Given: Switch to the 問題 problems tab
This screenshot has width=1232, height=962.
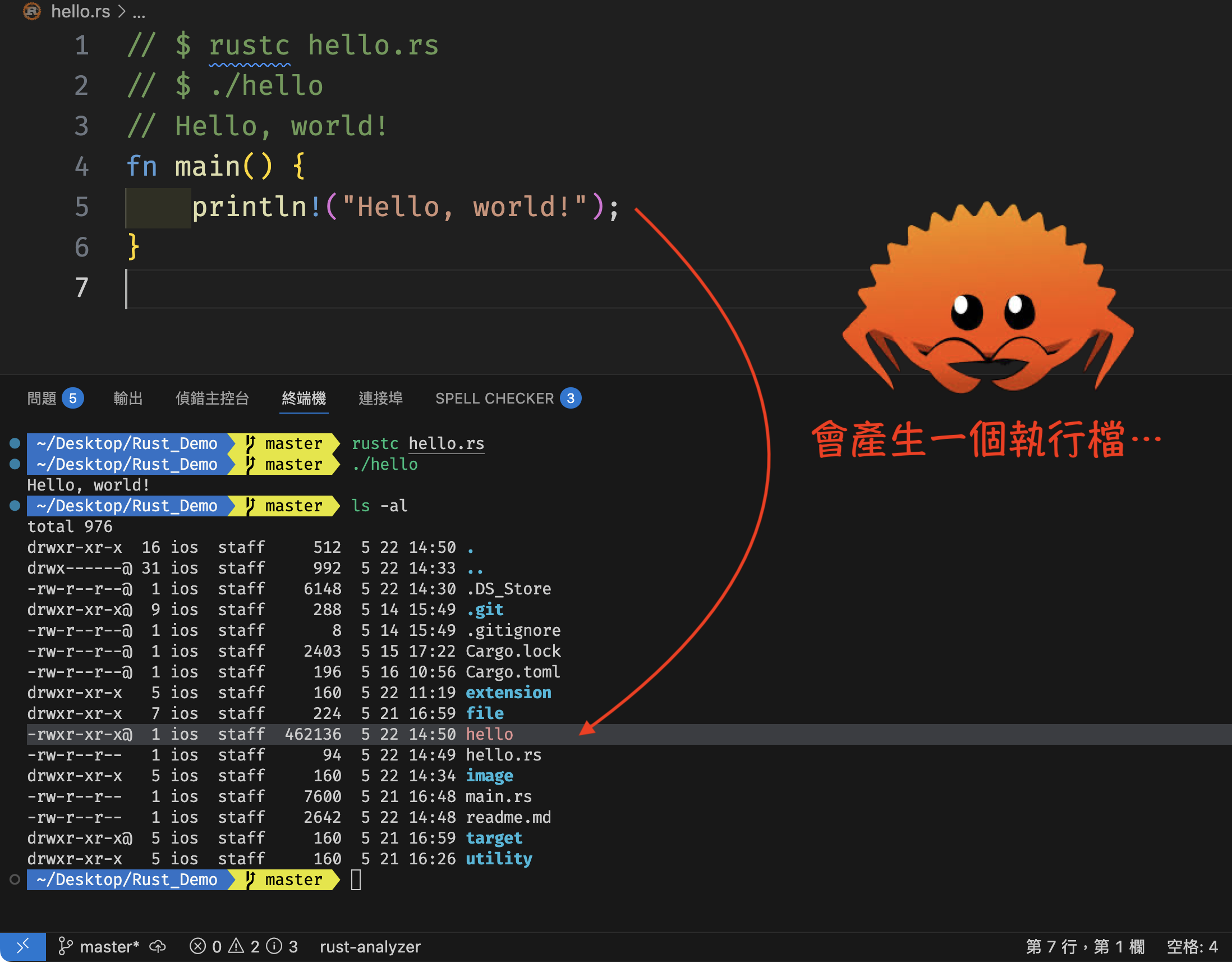Looking at the screenshot, I should point(42,398).
